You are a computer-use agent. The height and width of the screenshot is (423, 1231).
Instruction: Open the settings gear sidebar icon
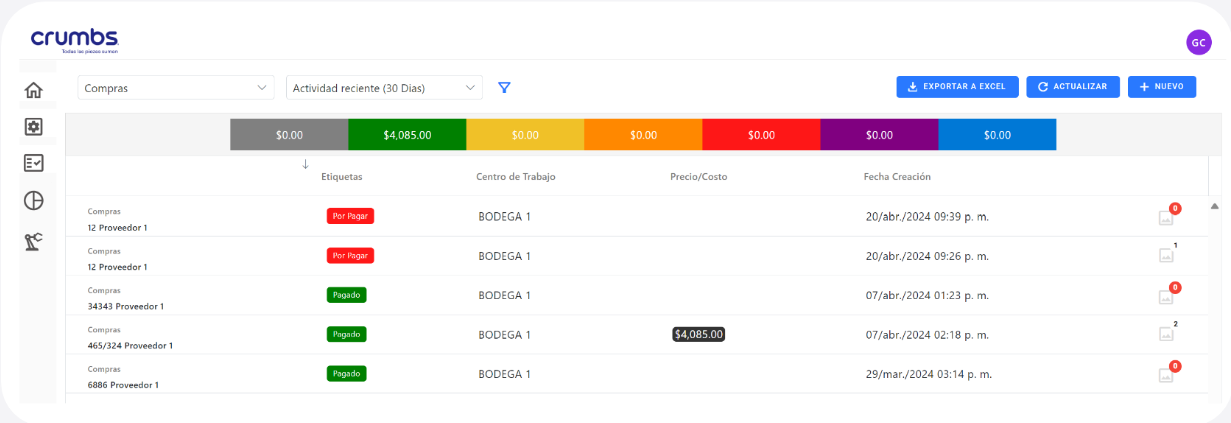point(33,127)
